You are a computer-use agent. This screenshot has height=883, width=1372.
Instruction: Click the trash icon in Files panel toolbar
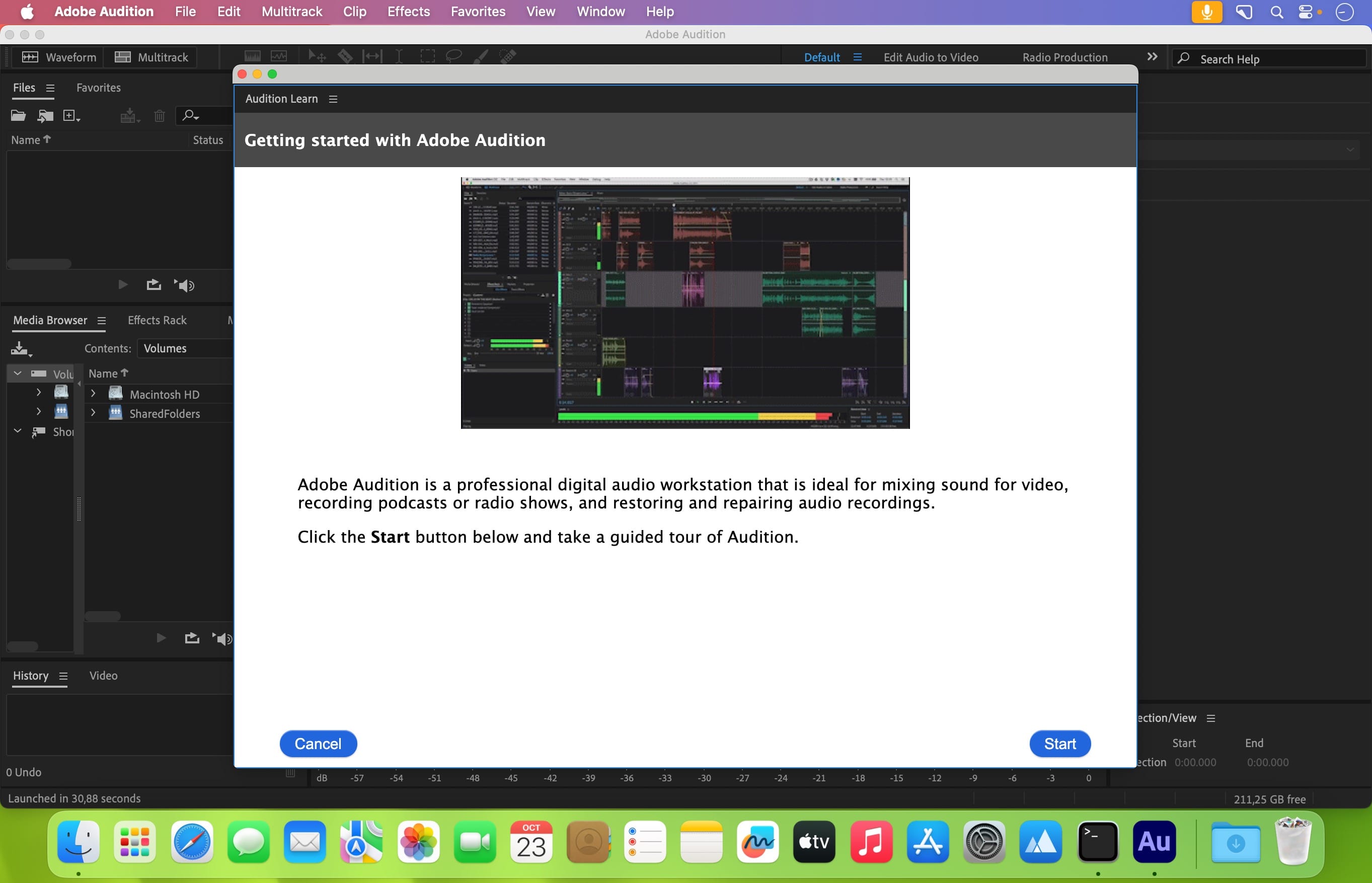[x=160, y=116]
